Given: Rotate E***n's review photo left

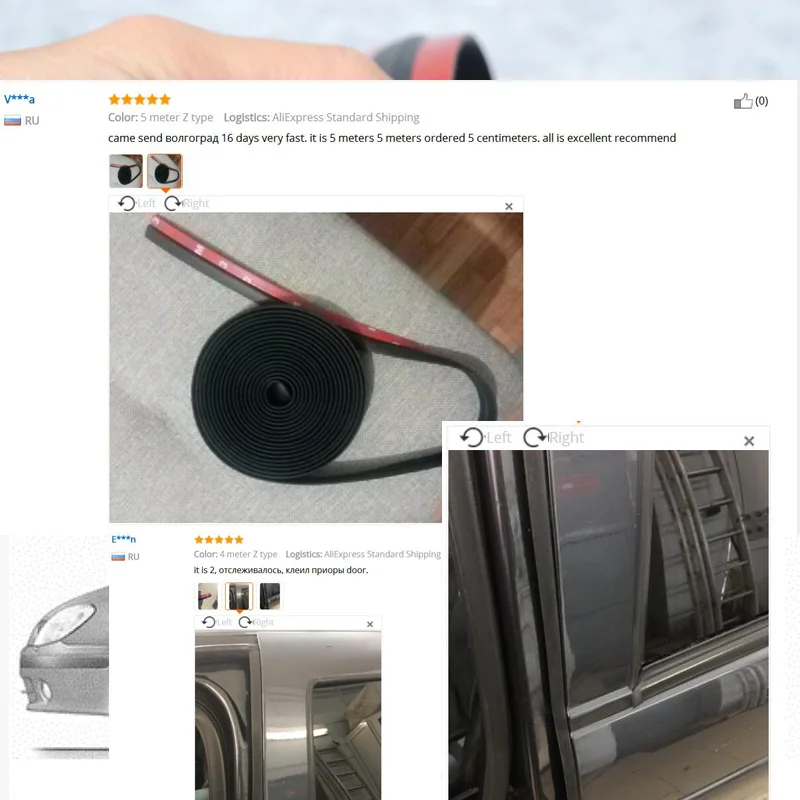Looking at the screenshot, I should (x=217, y=622).
